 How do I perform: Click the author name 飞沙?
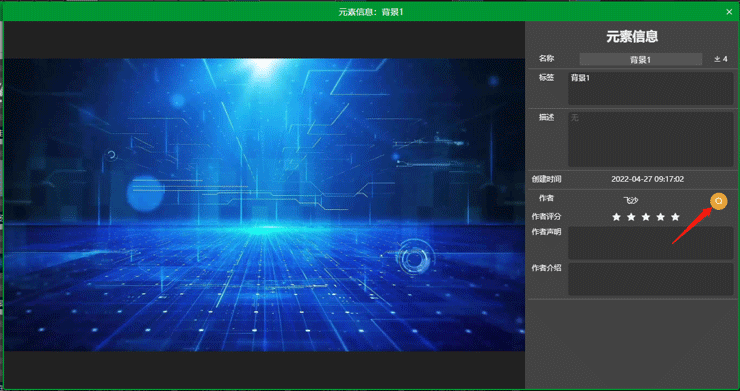[631, 201]
